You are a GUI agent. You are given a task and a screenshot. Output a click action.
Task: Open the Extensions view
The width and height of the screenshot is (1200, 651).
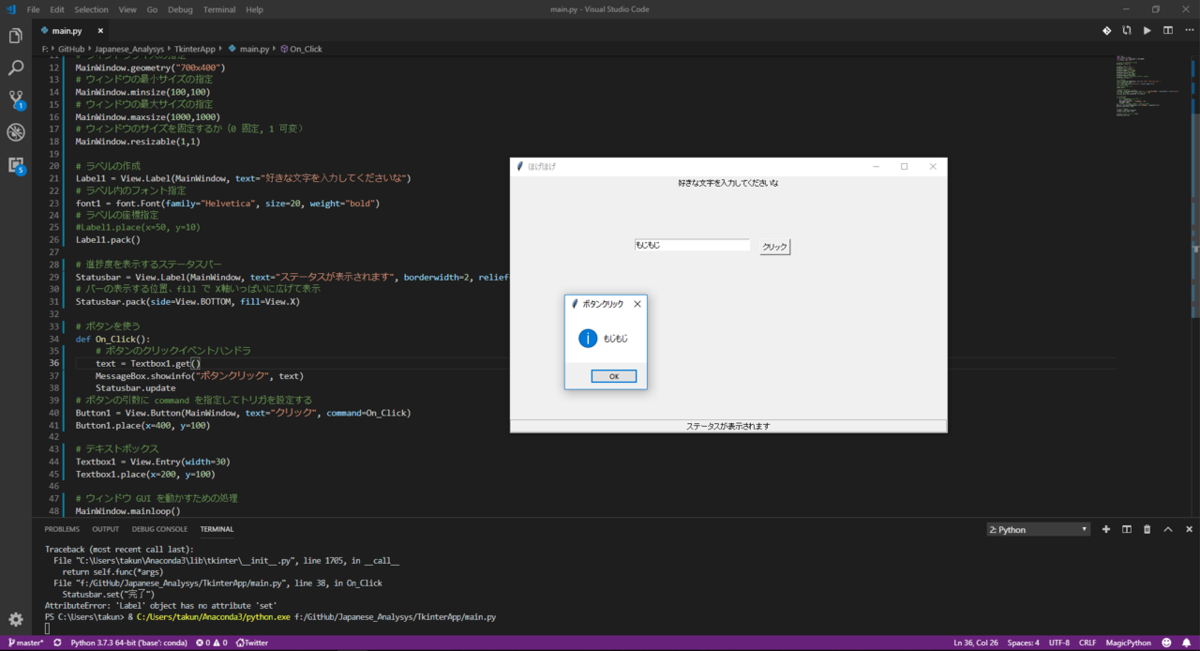pos(16,165)
